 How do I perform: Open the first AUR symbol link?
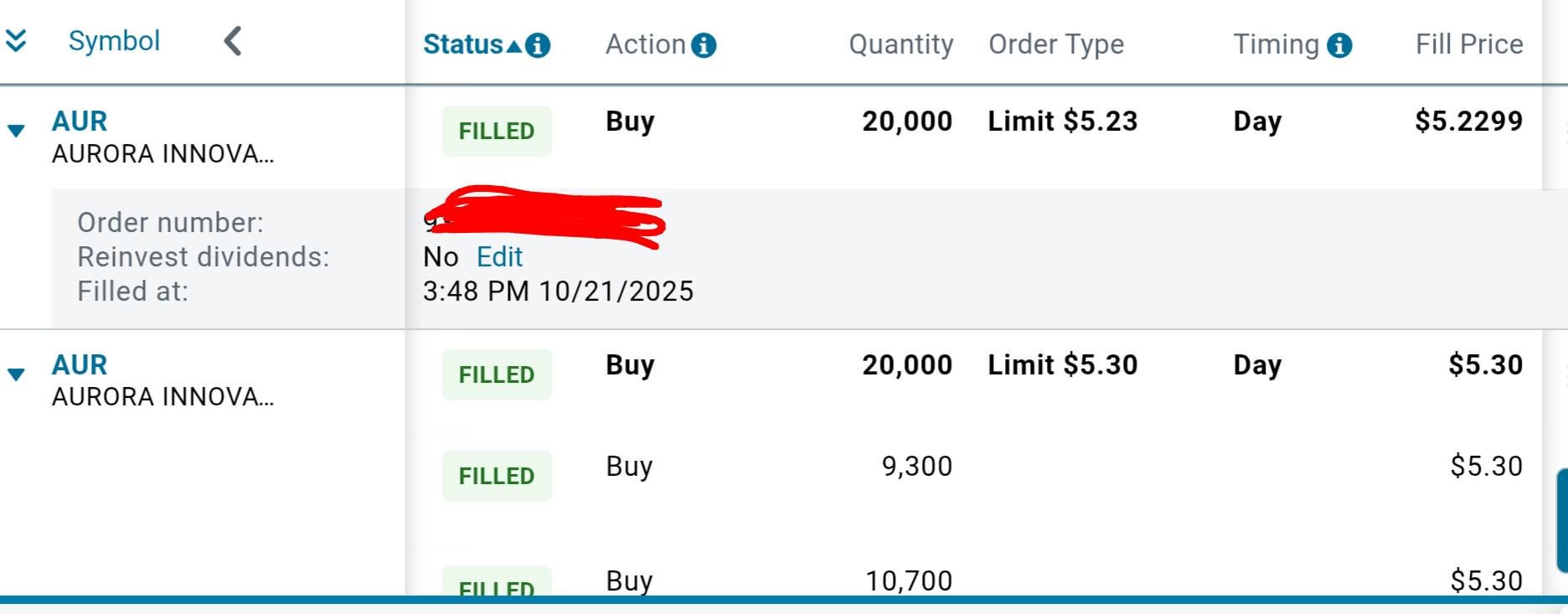(80, 121)
